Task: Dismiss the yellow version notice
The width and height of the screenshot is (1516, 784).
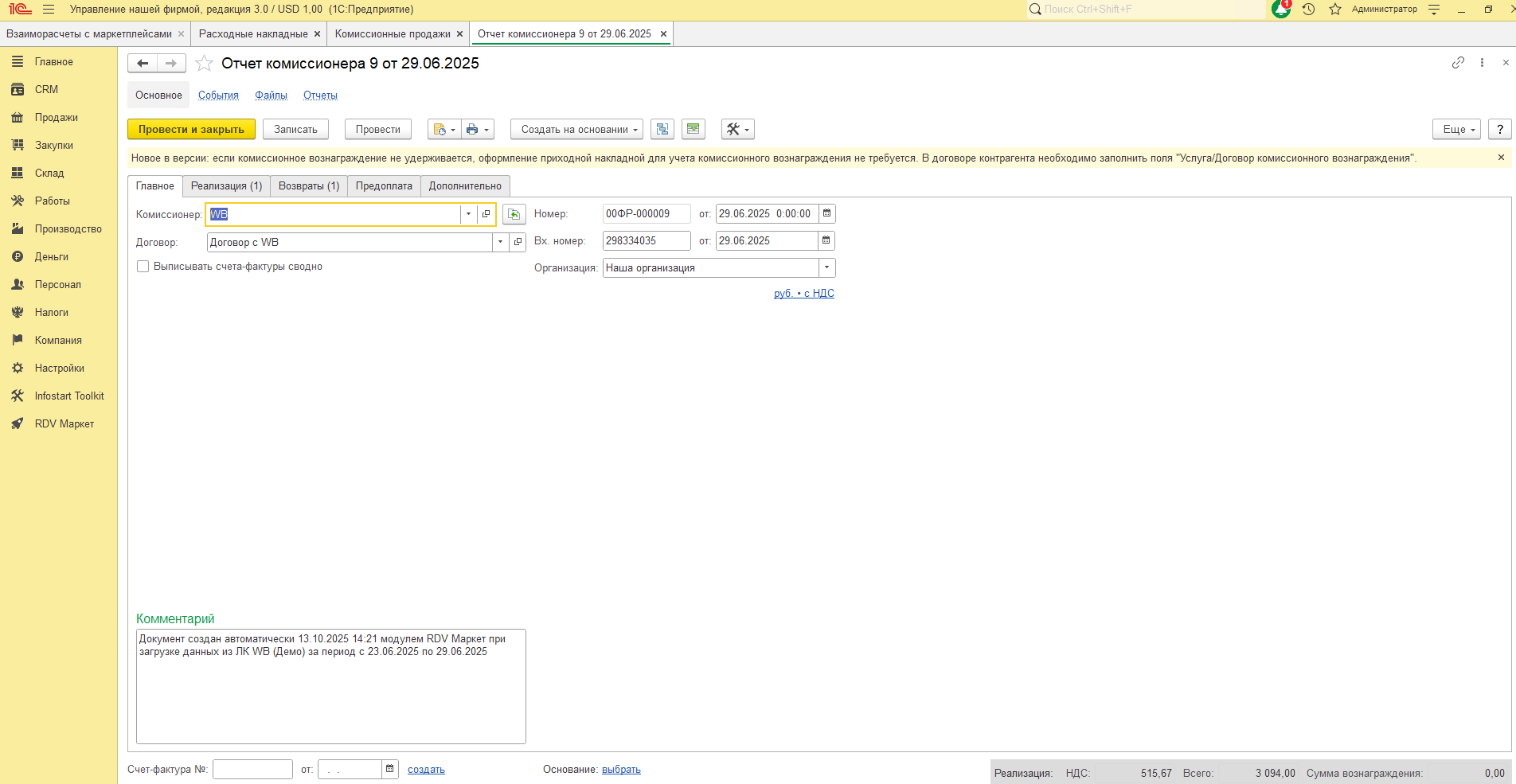Action: pos(1501,158)
